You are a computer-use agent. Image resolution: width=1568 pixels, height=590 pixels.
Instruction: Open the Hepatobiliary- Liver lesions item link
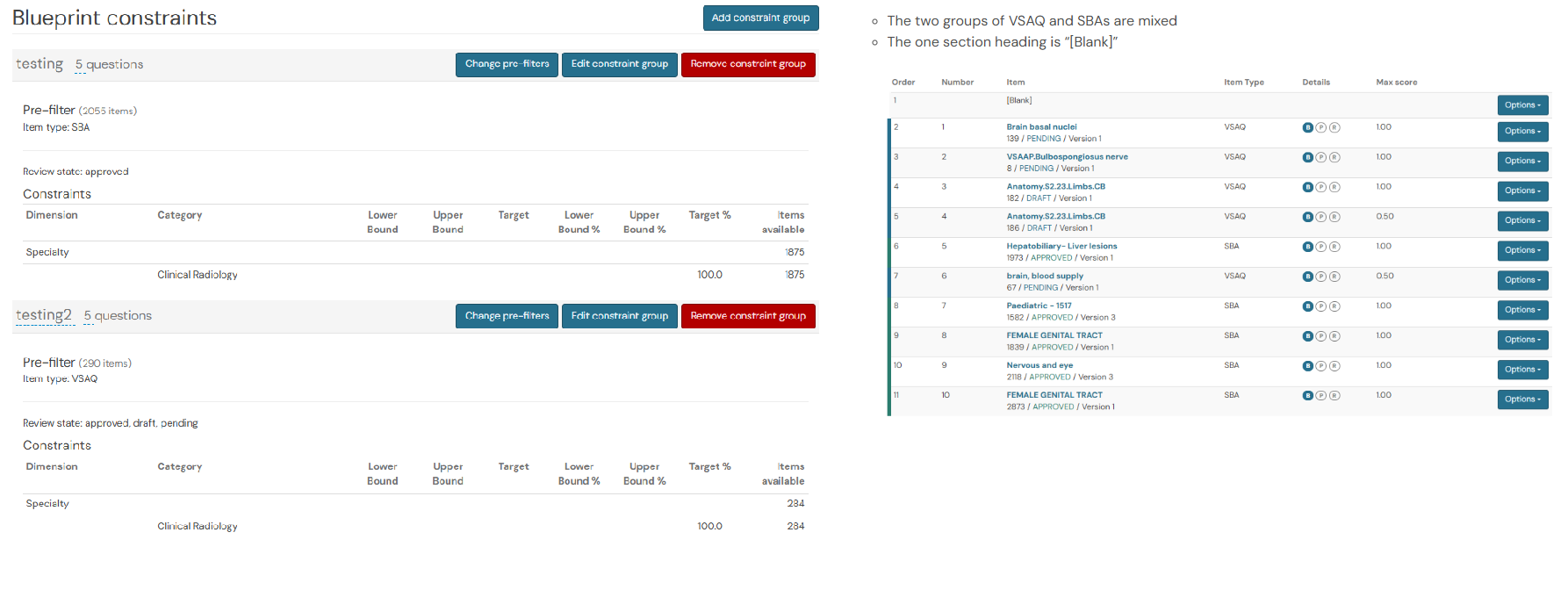click(1061, 247)
